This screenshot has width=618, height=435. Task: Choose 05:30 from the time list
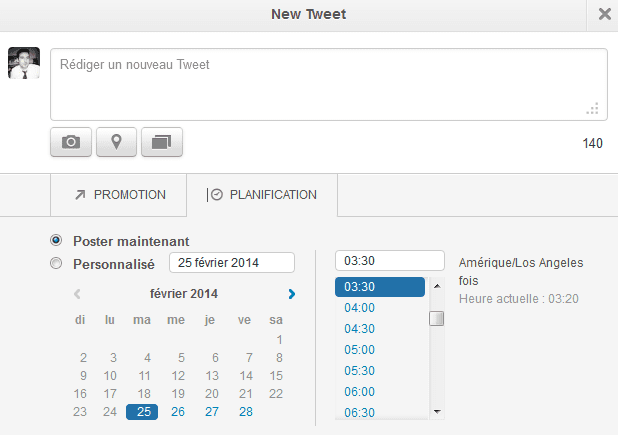(x=359, y=371)
